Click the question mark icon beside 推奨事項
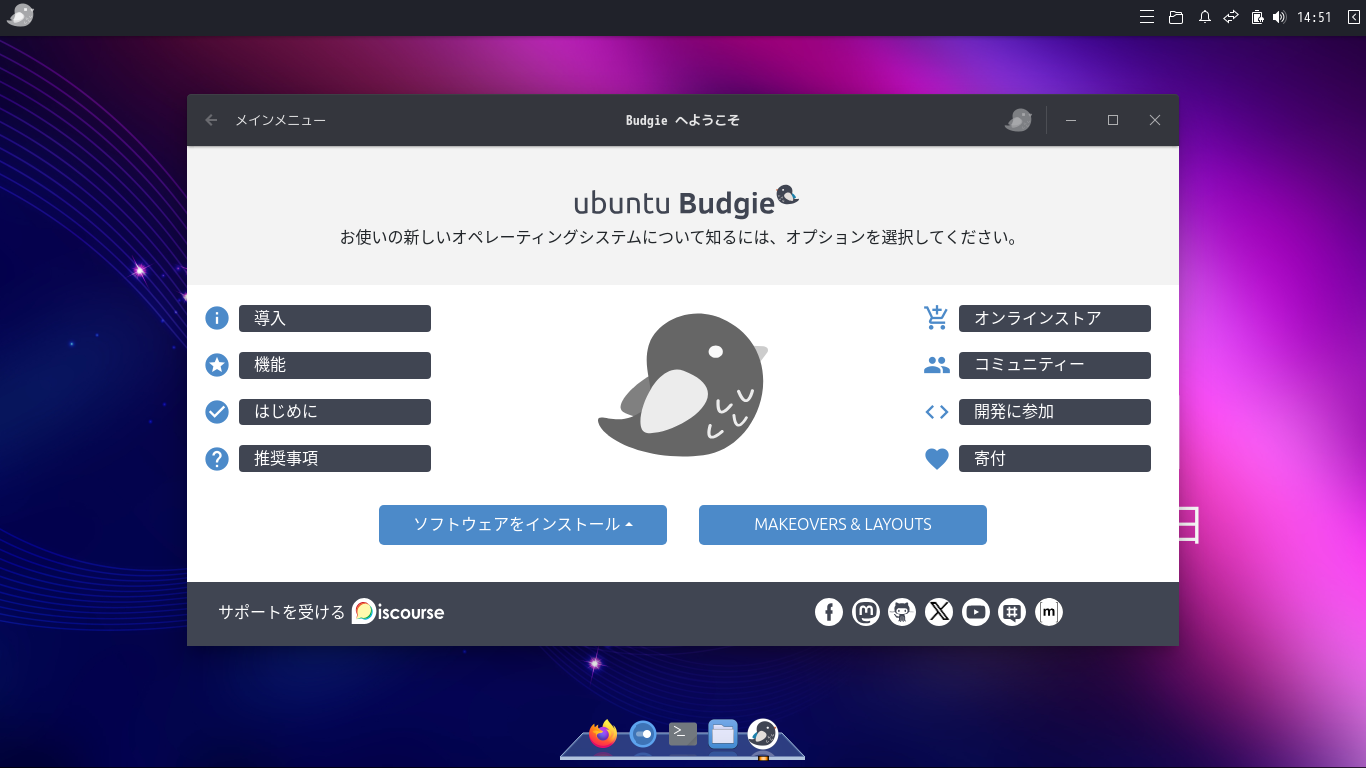The height and width of the screenshot is (768, 1366). (x=217, y=458)
